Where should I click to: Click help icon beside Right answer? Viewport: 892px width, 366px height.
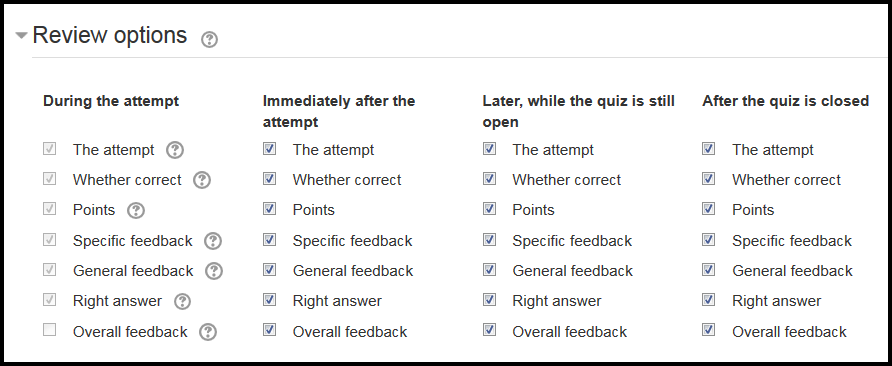pos(182,301)
